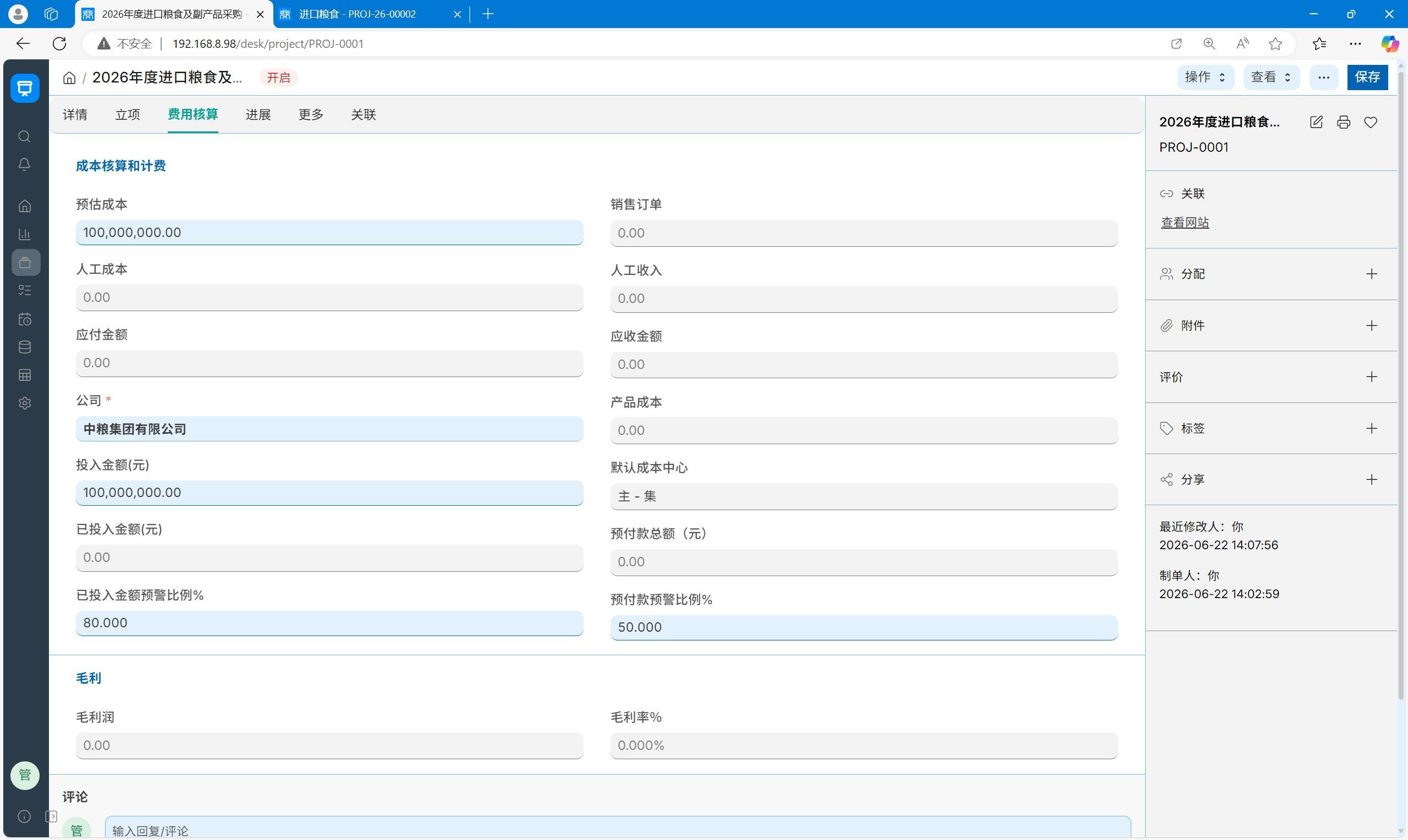The width and height of the screenshot is (1408, 840).
Task: Click read aloud icon in address bar
Action: [x=1242, y=43]
